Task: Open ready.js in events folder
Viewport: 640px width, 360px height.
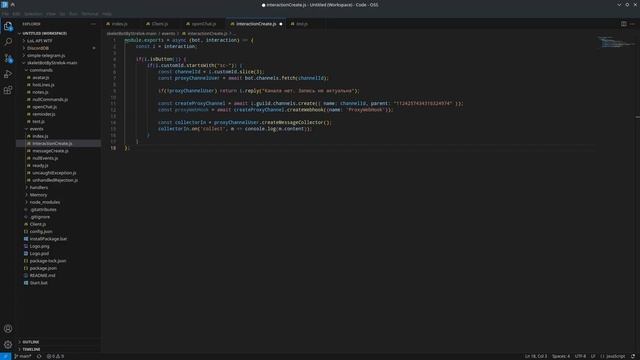Action: (40, 166)
